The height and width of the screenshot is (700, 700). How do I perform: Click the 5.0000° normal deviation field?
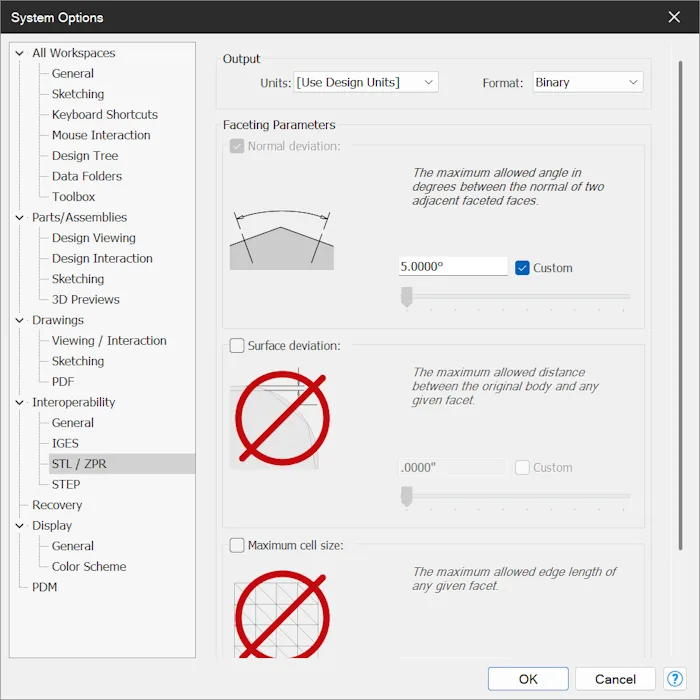coord(453,267)
